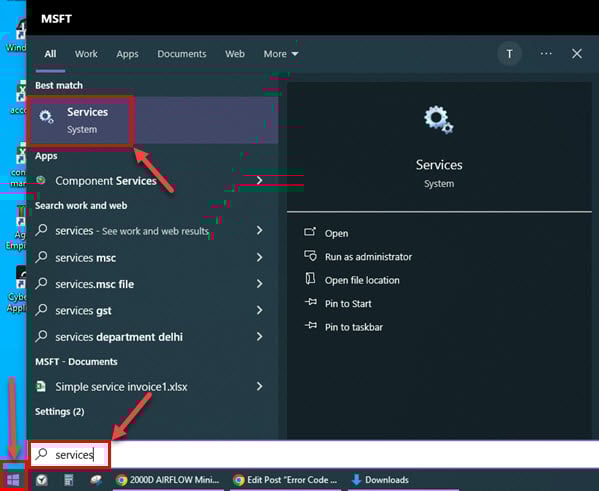Image resolution: width=599 pixels, height=491 pixels.
Task: Switch to the Work search tab
Action: (x=86, y=54)
